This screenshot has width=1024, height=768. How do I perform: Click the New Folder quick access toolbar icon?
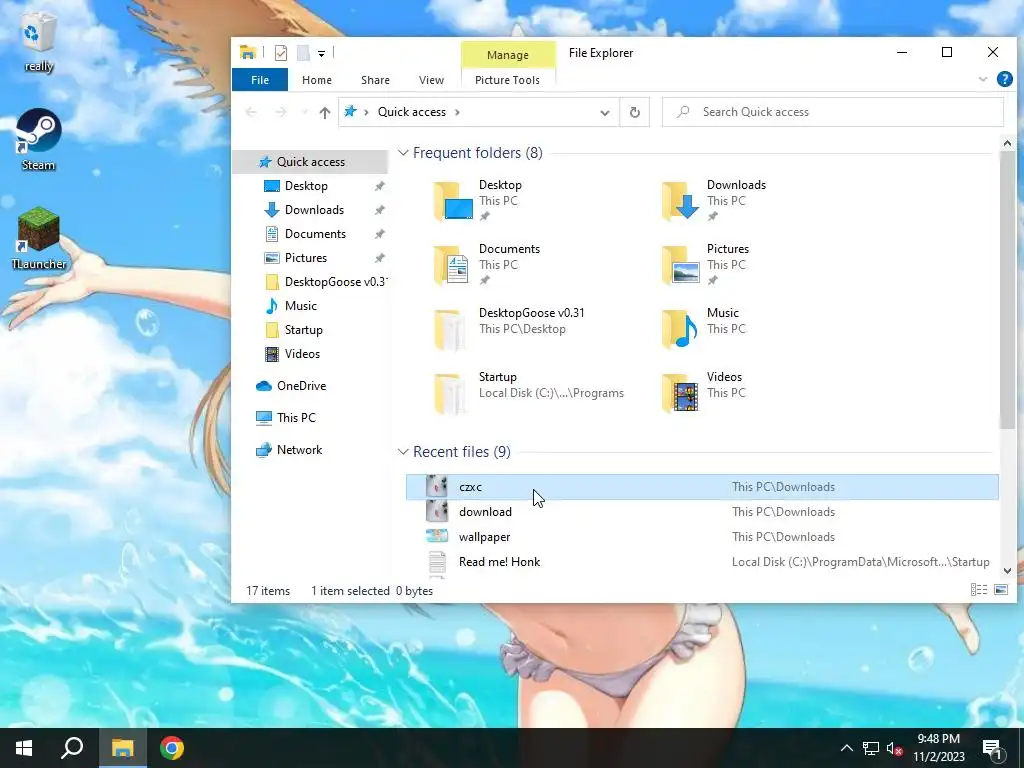pyautogui.click(x=303, y=53)
